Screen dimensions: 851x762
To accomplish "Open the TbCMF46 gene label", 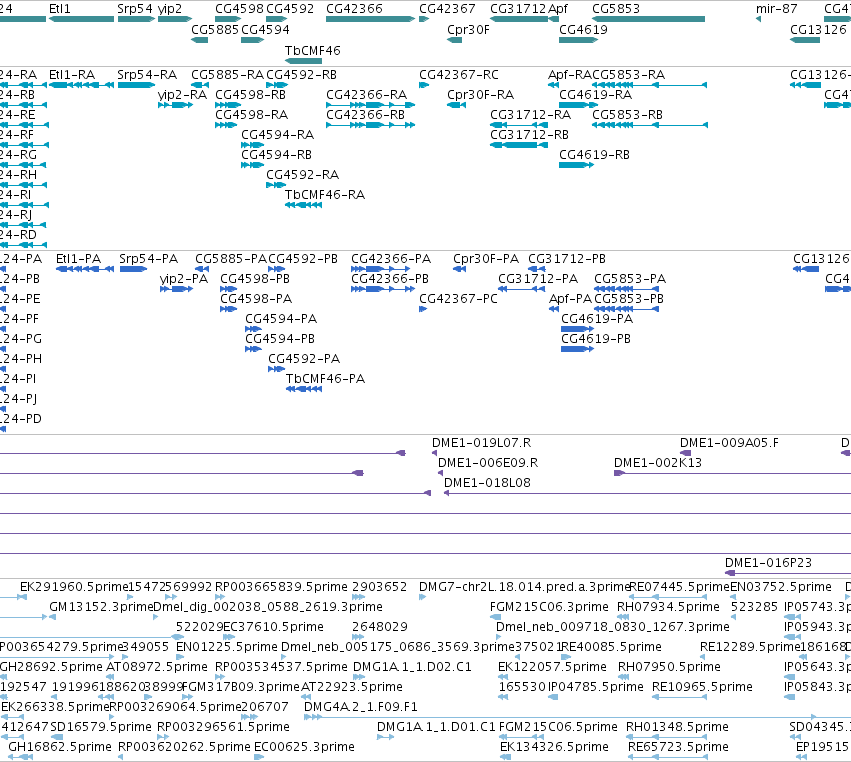I will (313, 50).
